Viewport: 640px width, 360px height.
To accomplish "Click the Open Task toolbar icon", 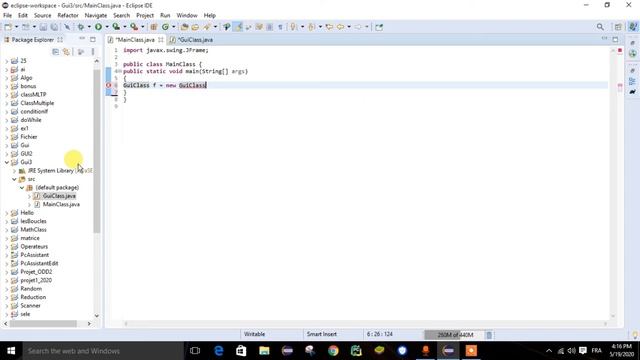I will coord(195,27).
